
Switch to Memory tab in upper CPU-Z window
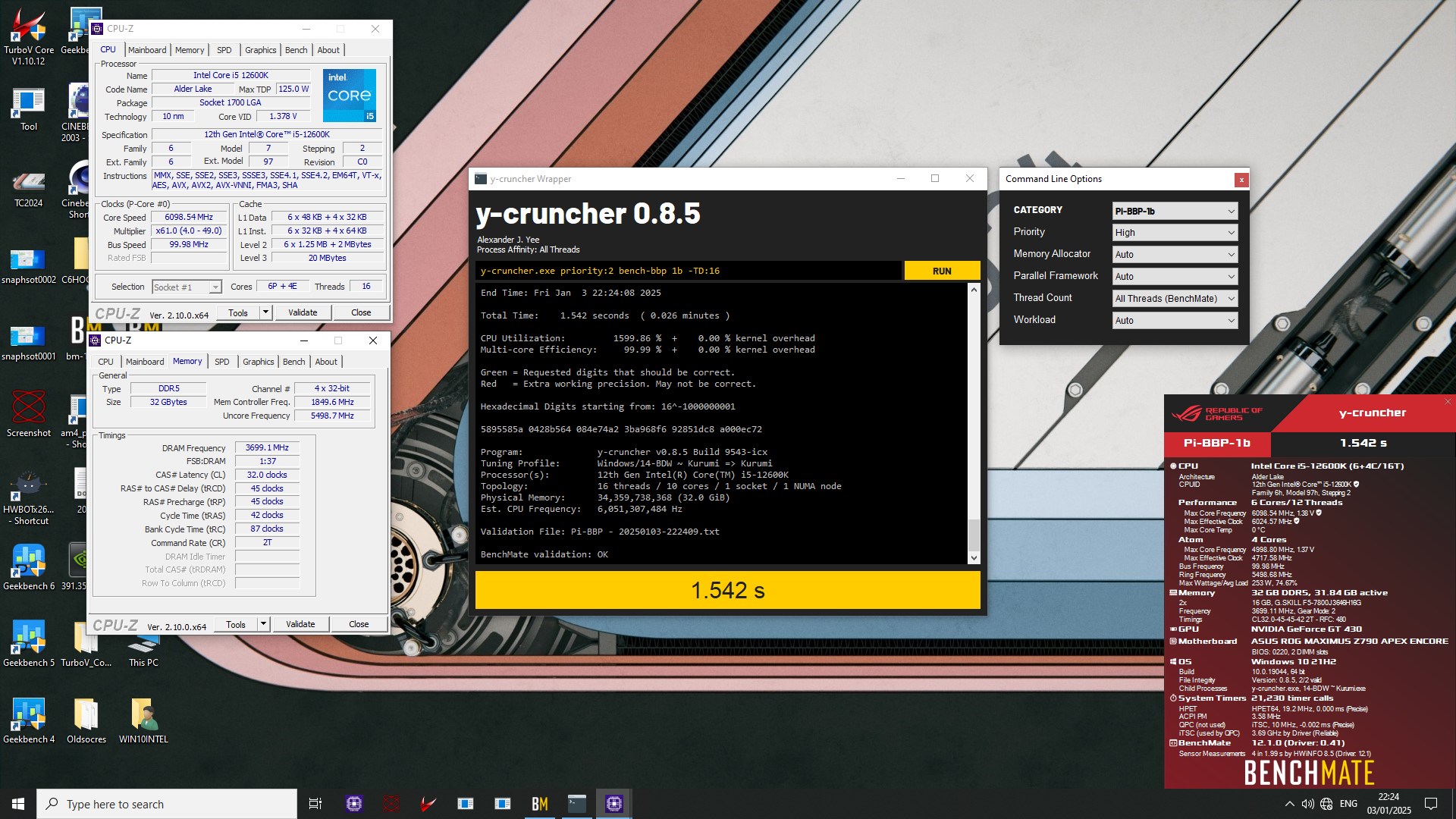point(190,50)
